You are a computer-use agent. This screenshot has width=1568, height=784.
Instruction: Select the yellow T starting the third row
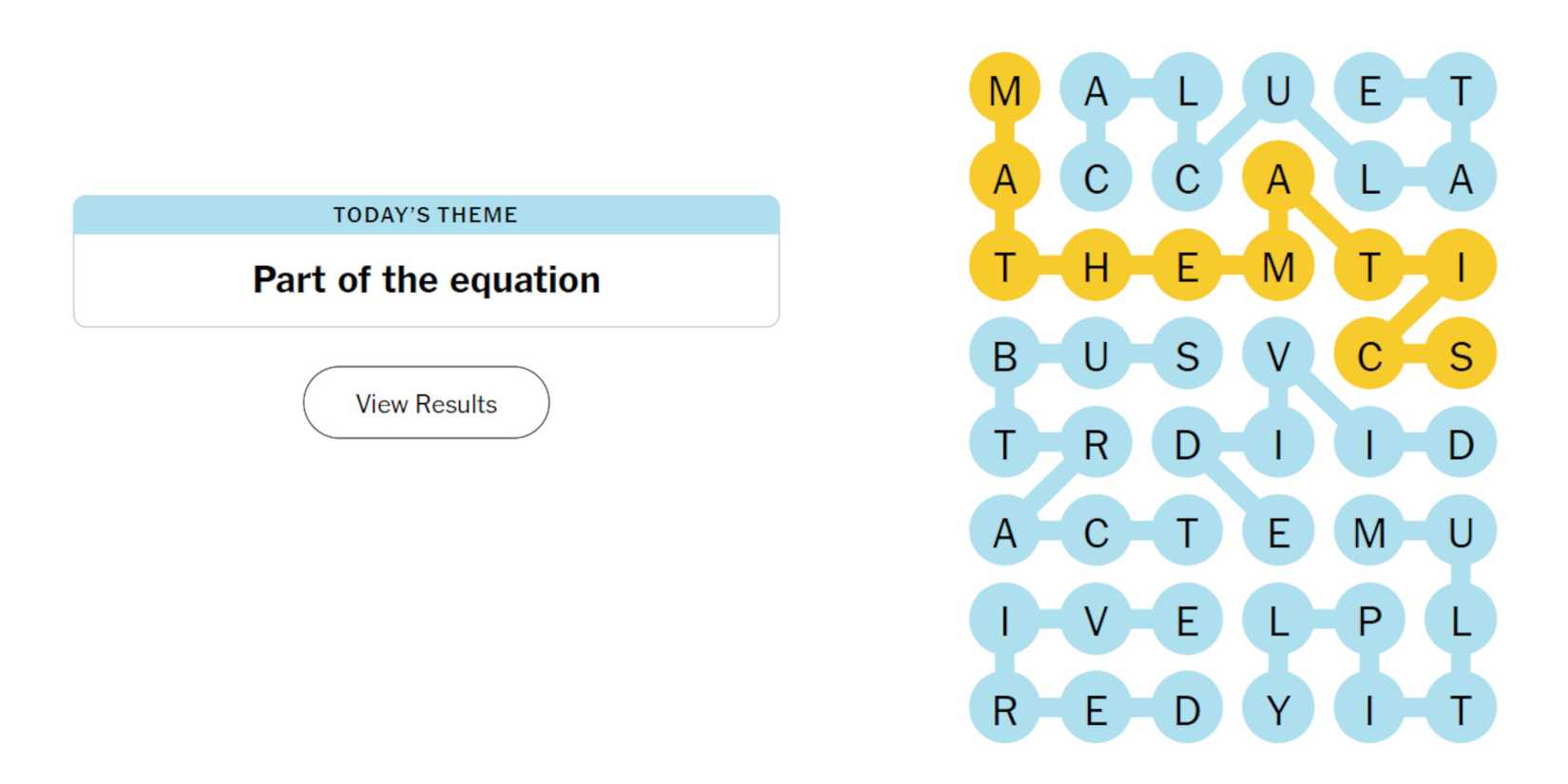1004,266
